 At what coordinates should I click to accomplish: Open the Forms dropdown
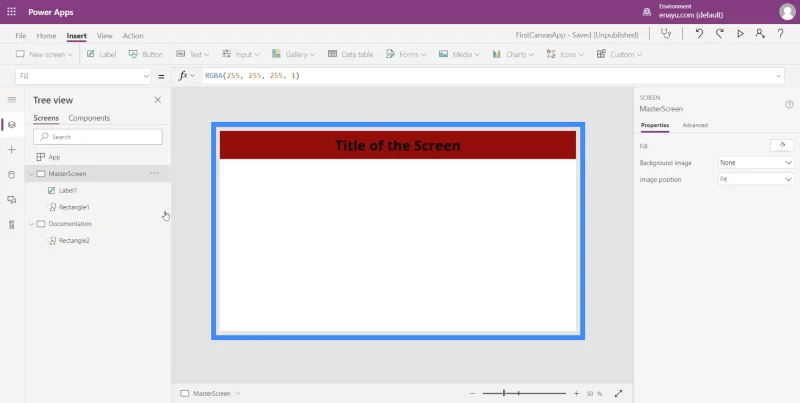tap(406, 54)
